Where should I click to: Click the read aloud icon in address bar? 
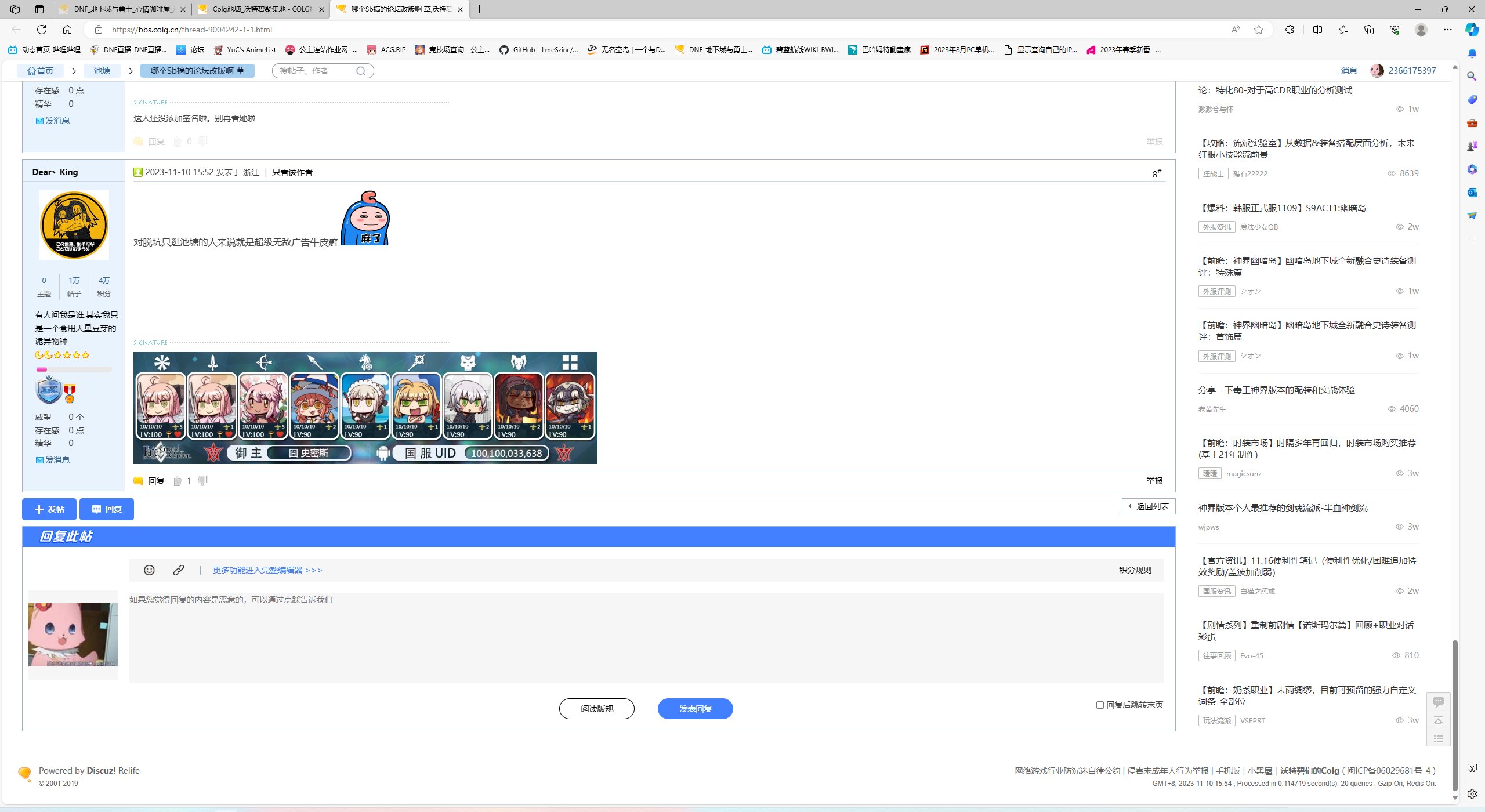pyautogui.click(x=1236, y=30)
